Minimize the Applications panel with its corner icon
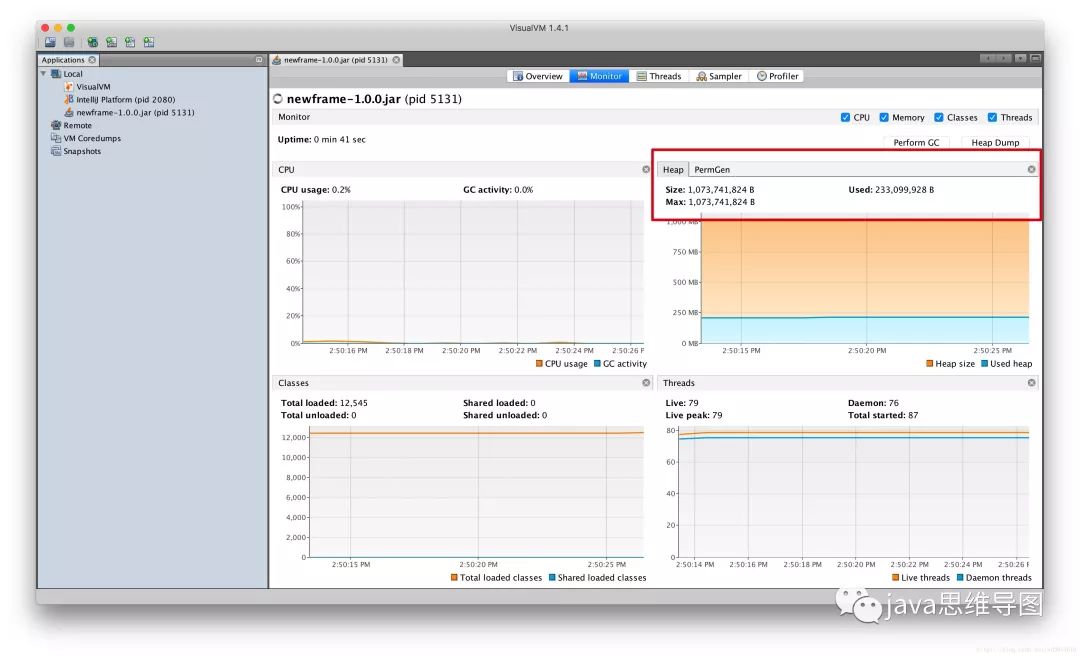1080x656 pixels. click(259, 60)
